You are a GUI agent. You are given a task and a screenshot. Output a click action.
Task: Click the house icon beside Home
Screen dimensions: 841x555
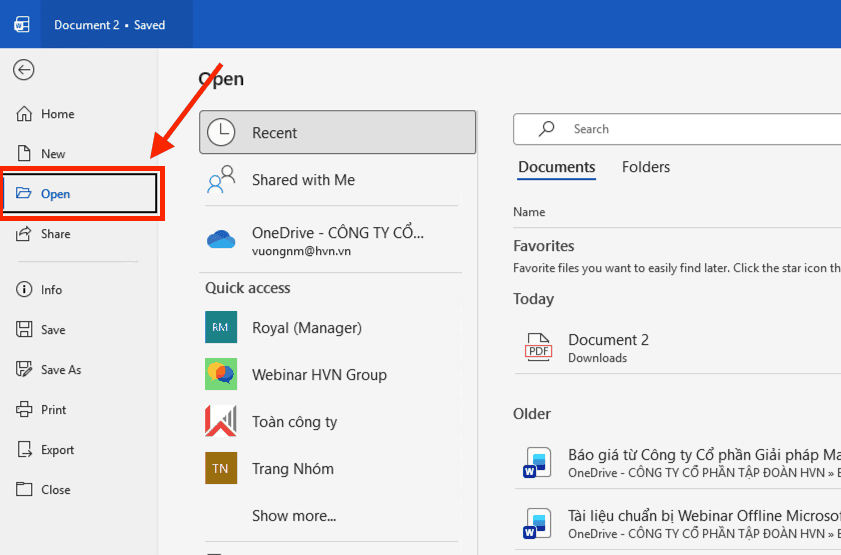[x=24, y=114]
